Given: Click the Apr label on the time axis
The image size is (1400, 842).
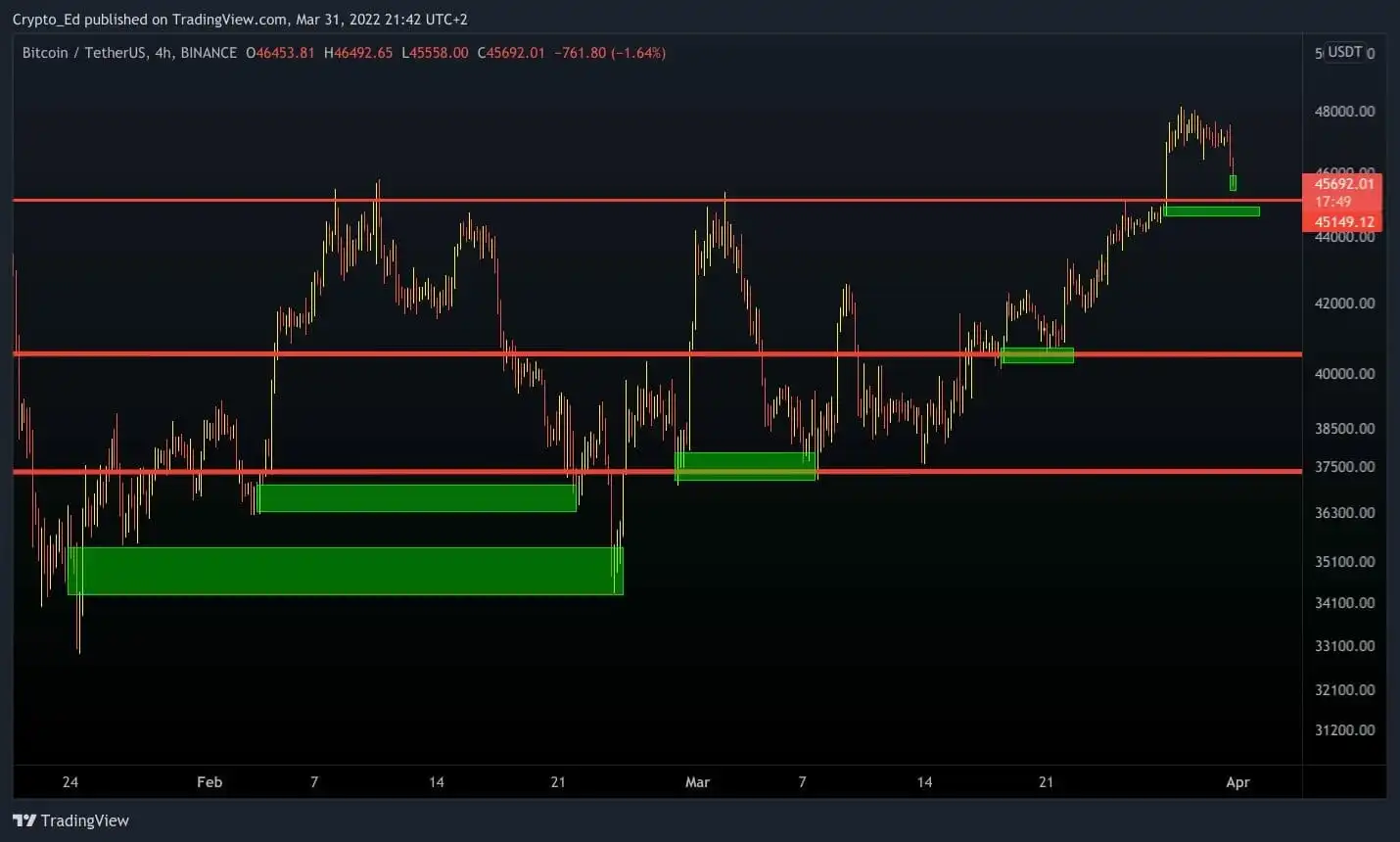Looking at the screenshot, I should click(1237, 782).
